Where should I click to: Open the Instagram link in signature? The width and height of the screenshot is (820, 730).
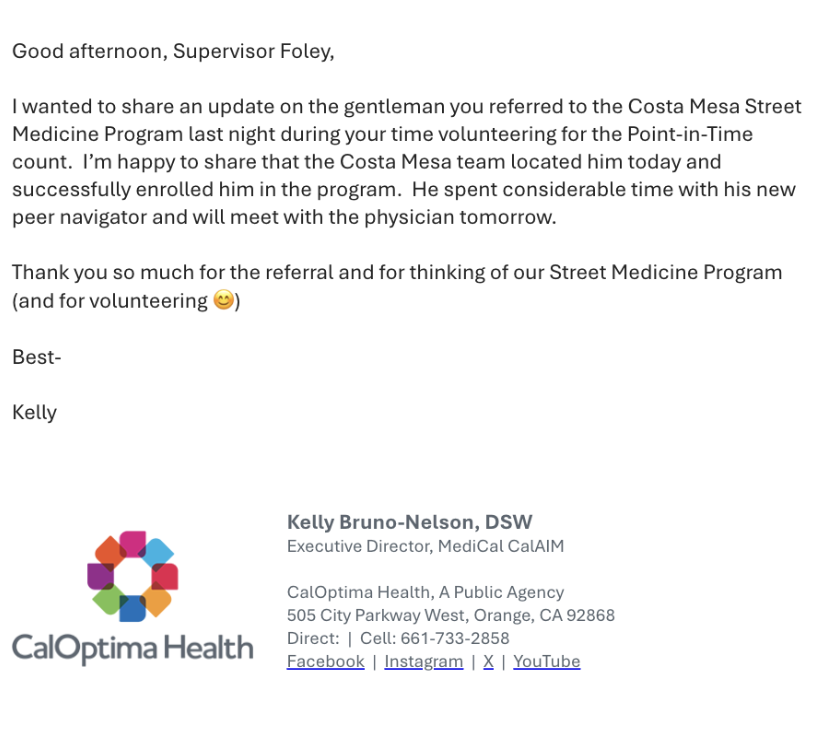tap(423, 661)
